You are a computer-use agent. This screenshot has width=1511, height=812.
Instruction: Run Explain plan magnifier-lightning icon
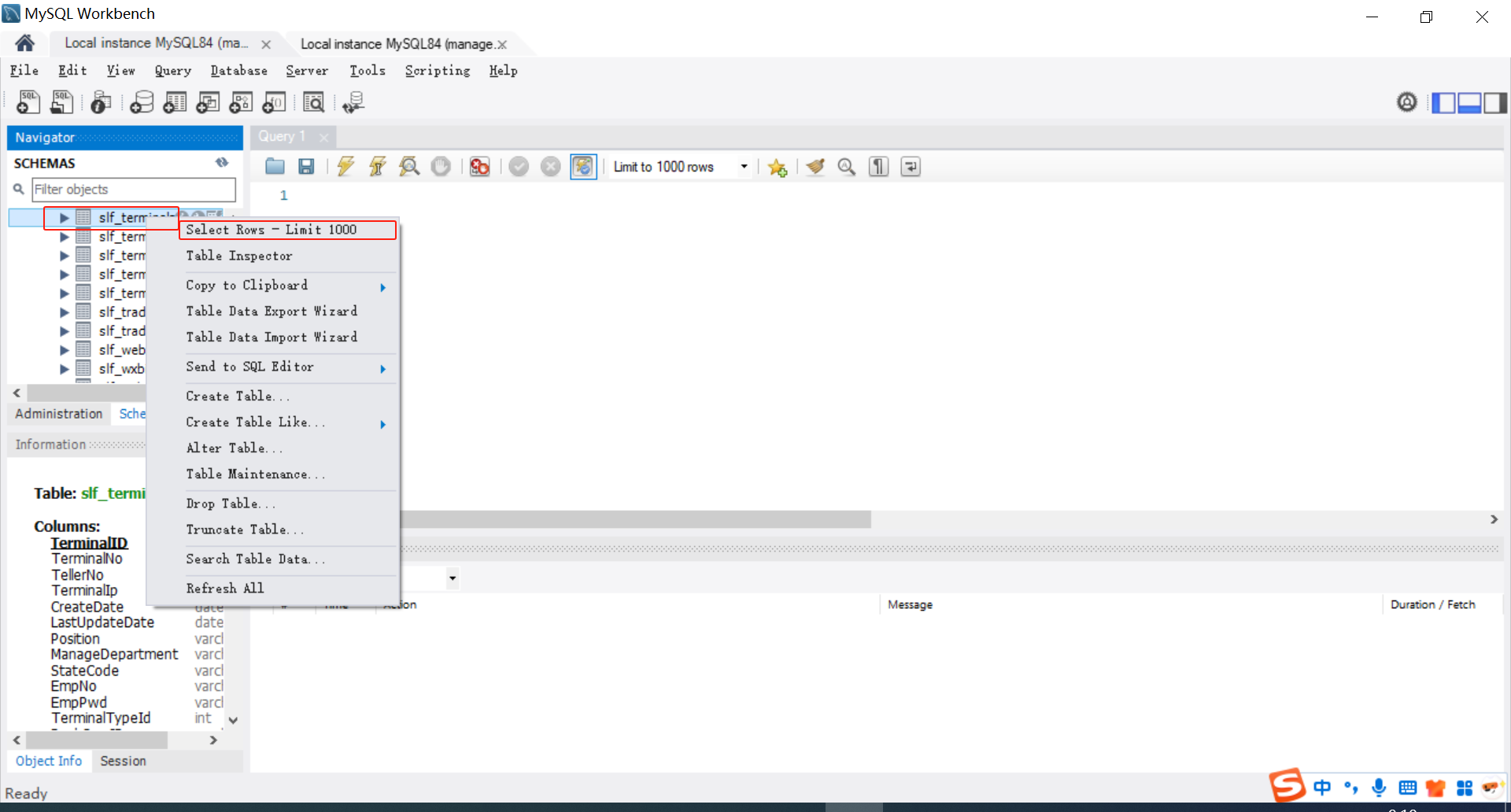409,167
